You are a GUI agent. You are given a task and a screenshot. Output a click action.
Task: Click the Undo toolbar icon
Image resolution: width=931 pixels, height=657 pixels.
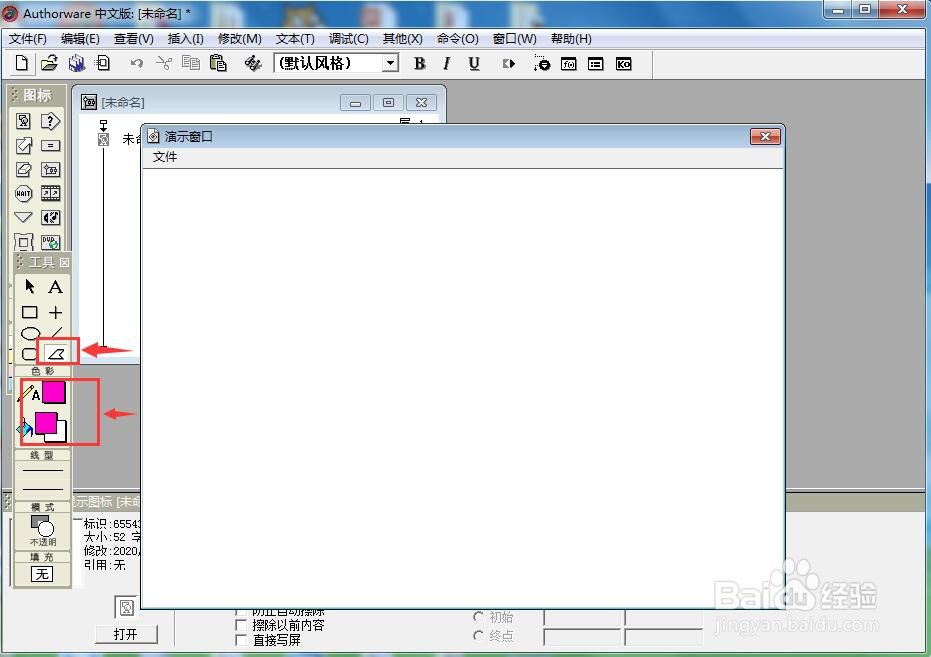pyautogui.click(x=137, y=63)
